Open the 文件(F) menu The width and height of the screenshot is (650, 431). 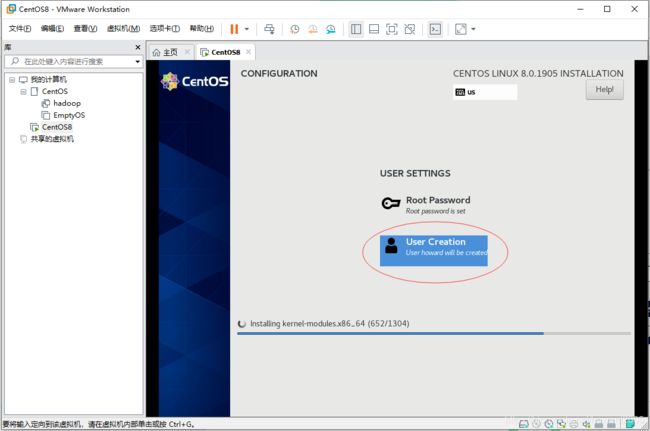(x=20, y=28)
